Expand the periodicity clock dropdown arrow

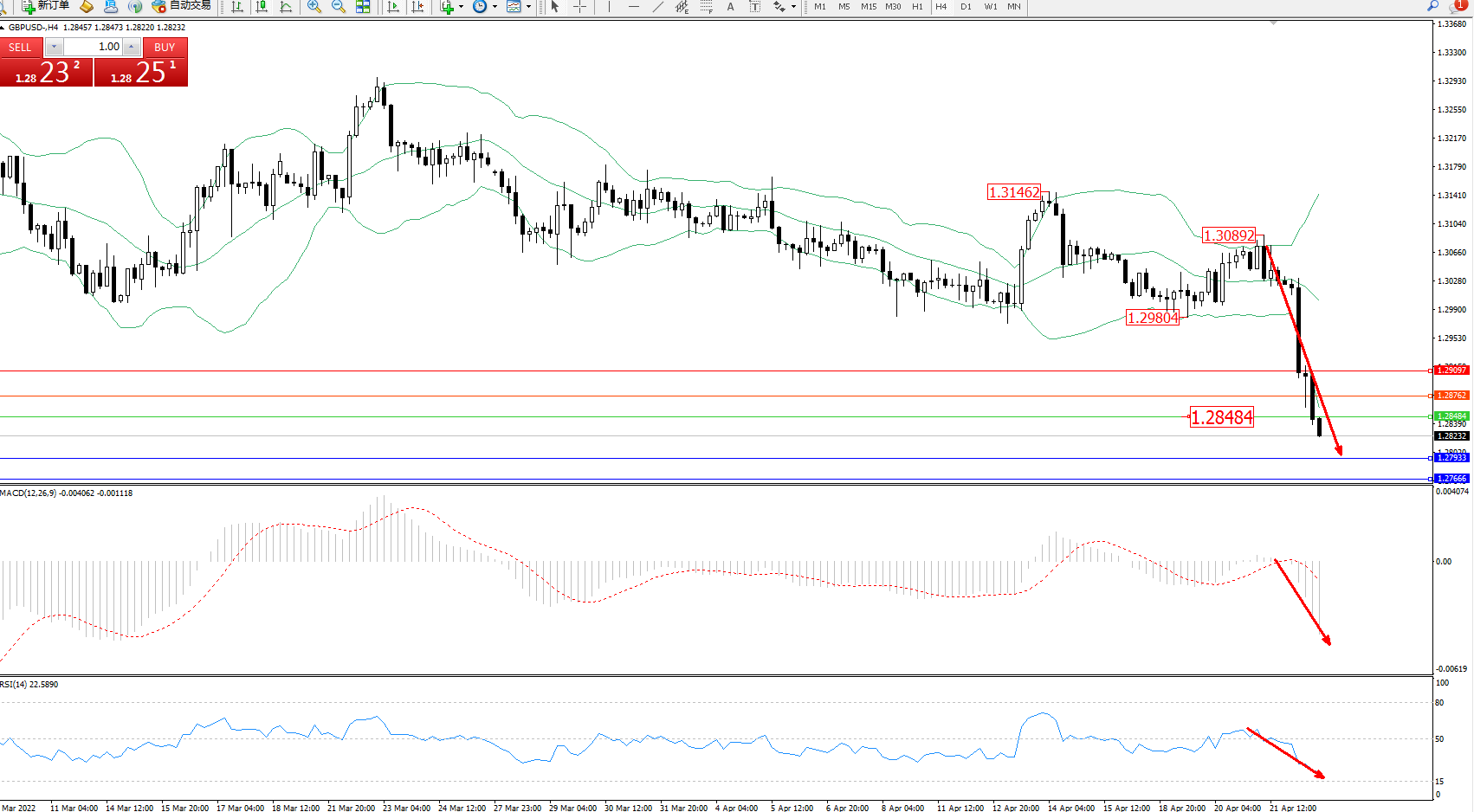click(x=495, y=7)
